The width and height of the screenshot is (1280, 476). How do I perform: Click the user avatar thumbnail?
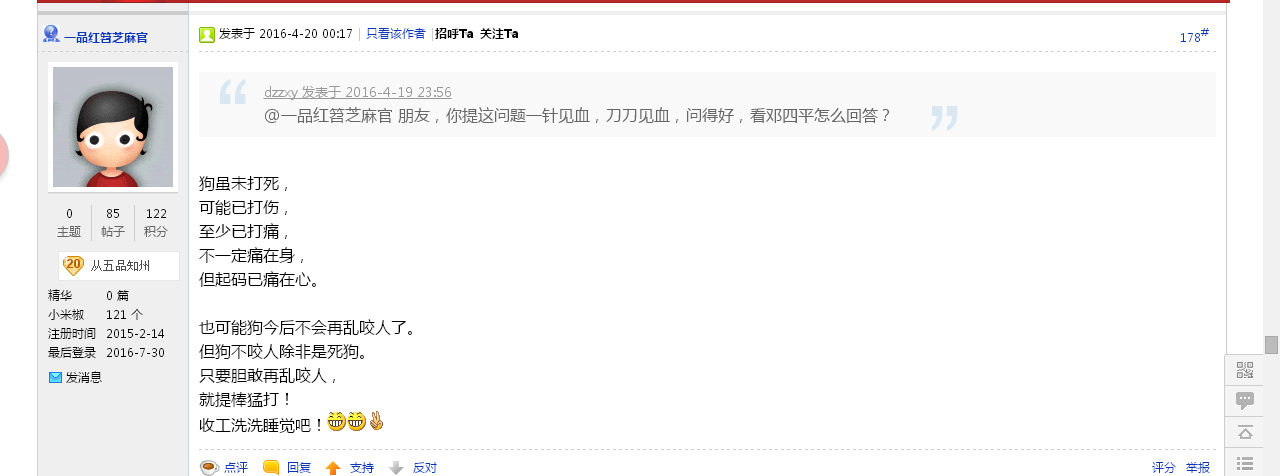tap(113, 127)
